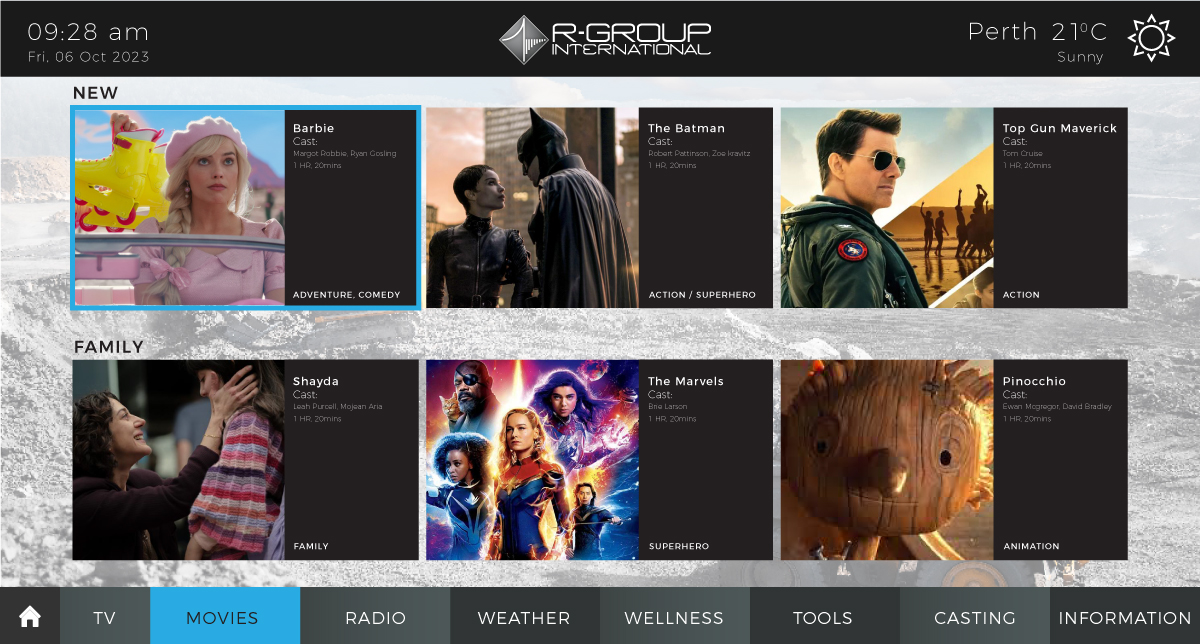The width and height of the screenshot is (1200, 644).
Task: Go to the WELLNESS section
Action: pos(674,617)
